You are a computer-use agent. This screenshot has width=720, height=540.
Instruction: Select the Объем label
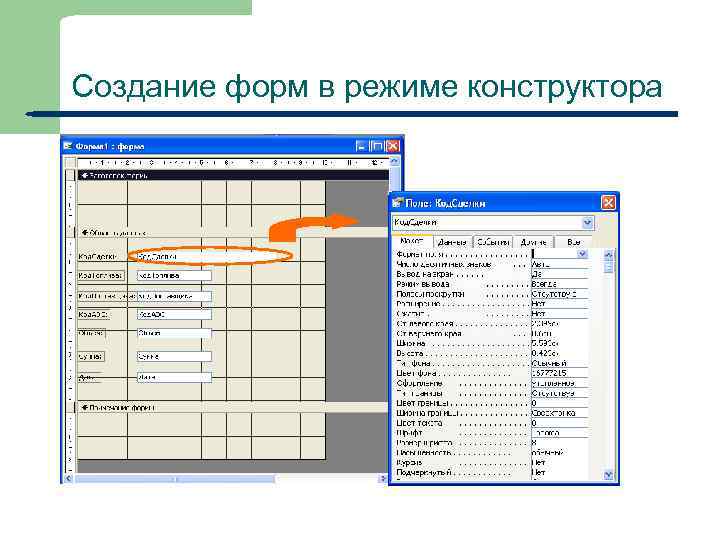point(91,333)
